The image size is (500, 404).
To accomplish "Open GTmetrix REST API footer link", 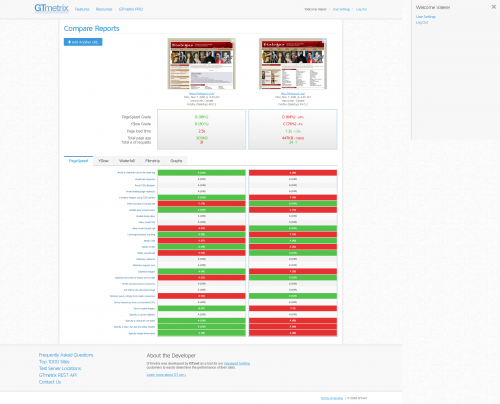I will (58, 375).
